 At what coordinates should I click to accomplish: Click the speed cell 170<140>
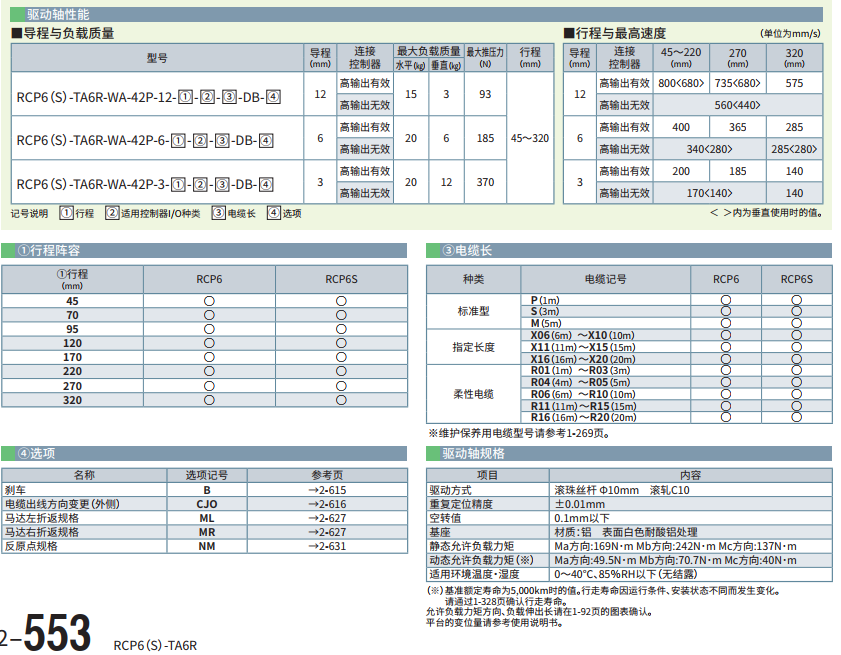[x=709, y=193]
